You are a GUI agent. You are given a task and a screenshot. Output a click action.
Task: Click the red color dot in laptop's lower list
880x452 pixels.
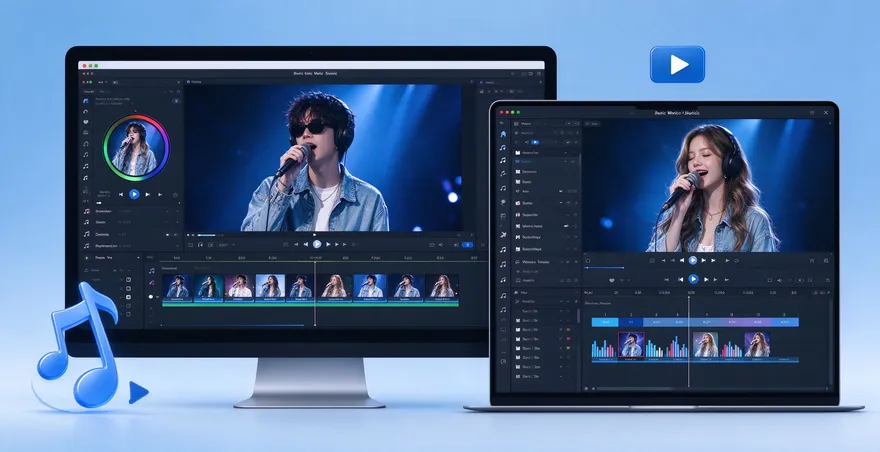click(x=569, y=339)
